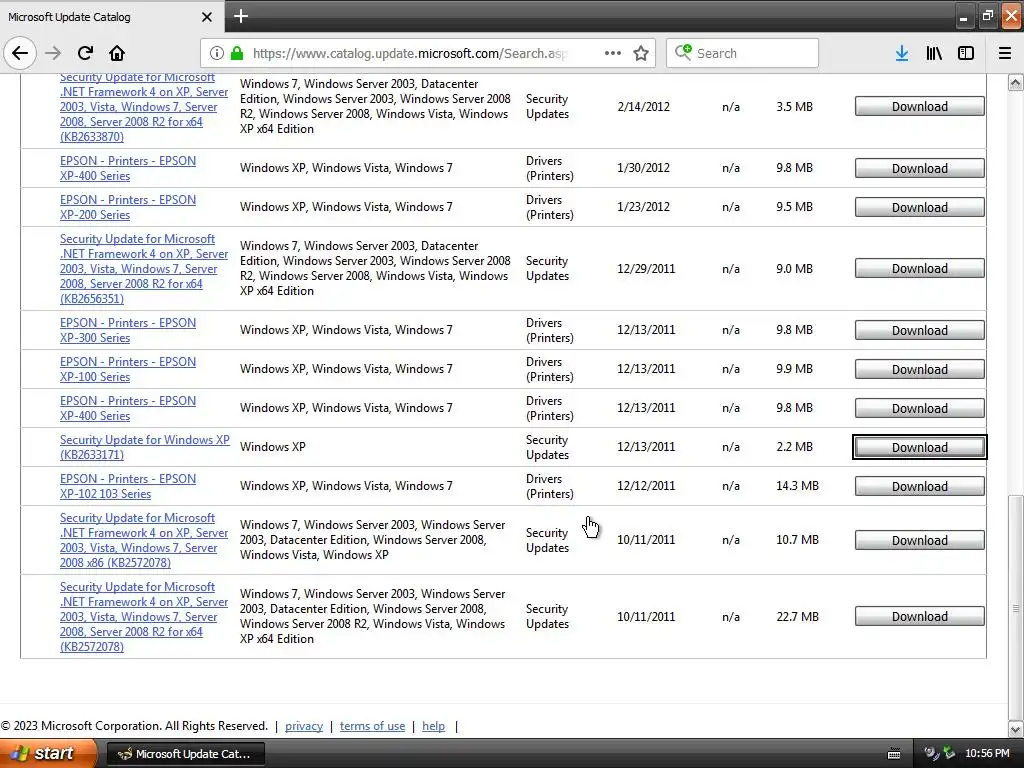1024x768 pixels.
Task: Click the 14.3 MB size cell
Action: 797,486
